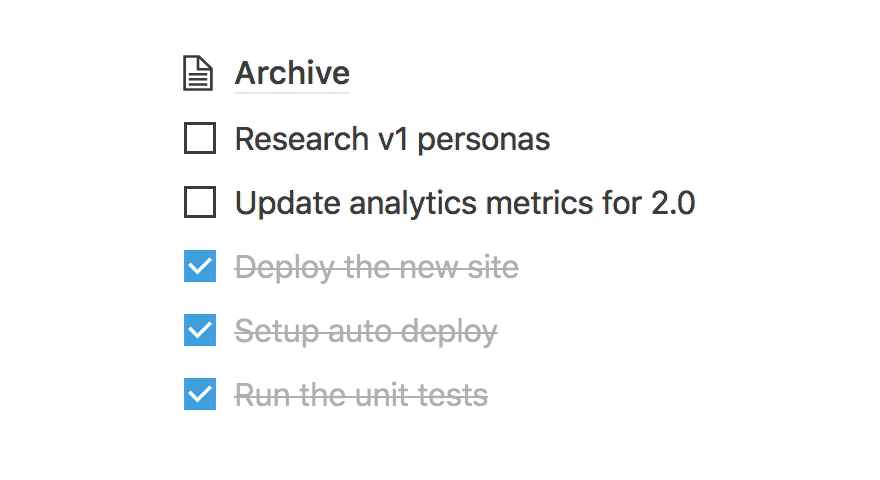The width and height of the screenshot is (880, 480).
Task: Click the struck-through Setup auto deploy text
Action: 365,330
